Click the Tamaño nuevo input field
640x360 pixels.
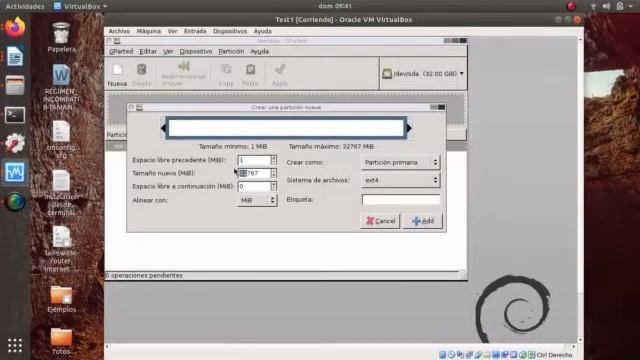pyautogui.click(x=254, y=173)
